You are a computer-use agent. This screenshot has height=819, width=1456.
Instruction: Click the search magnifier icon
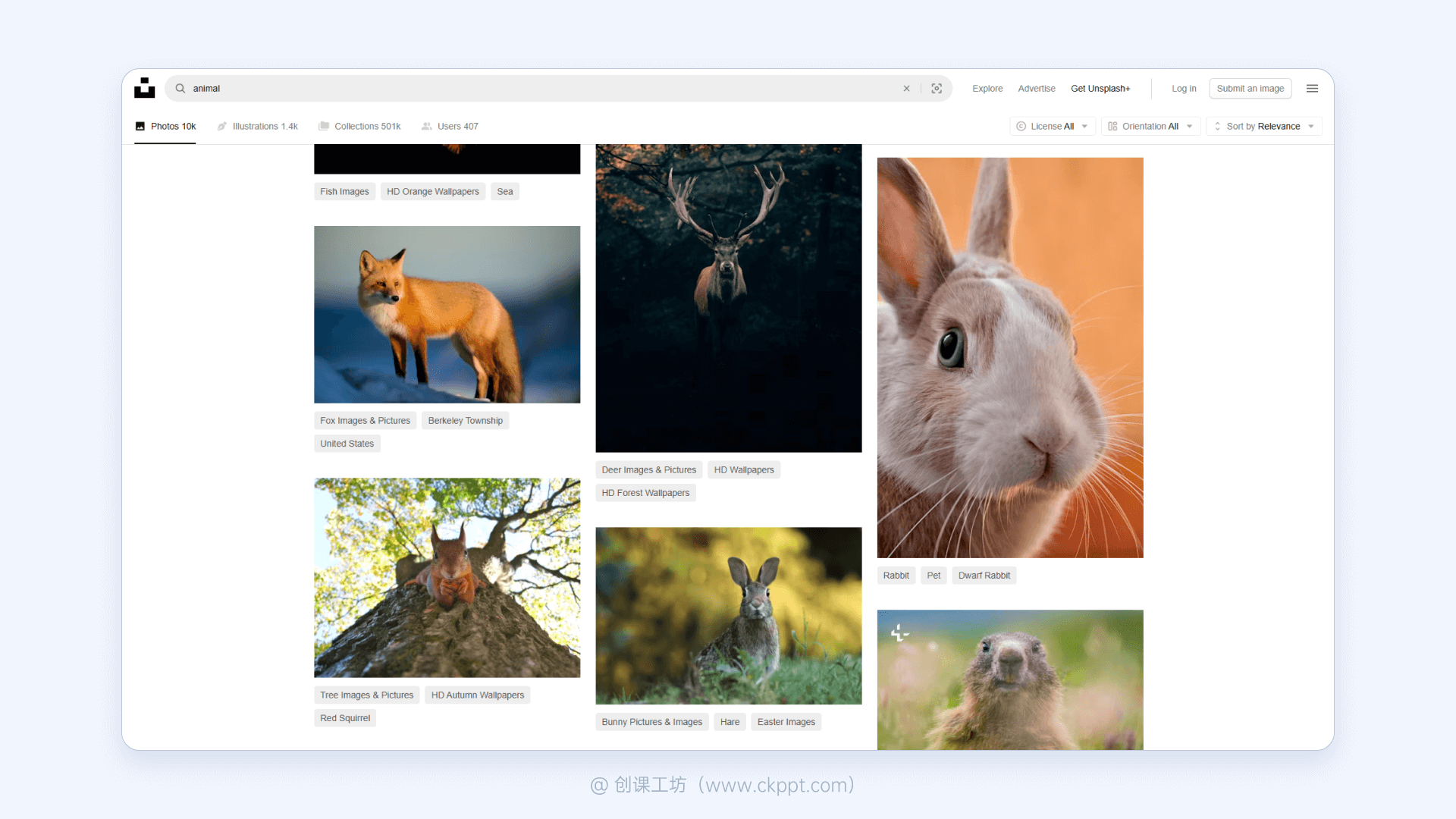[180, 89]
